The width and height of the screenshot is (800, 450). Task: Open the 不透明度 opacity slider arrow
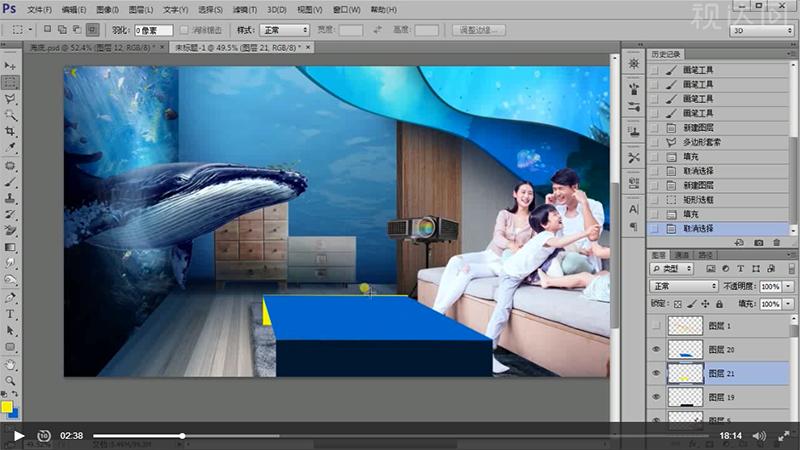pos(789,287)
